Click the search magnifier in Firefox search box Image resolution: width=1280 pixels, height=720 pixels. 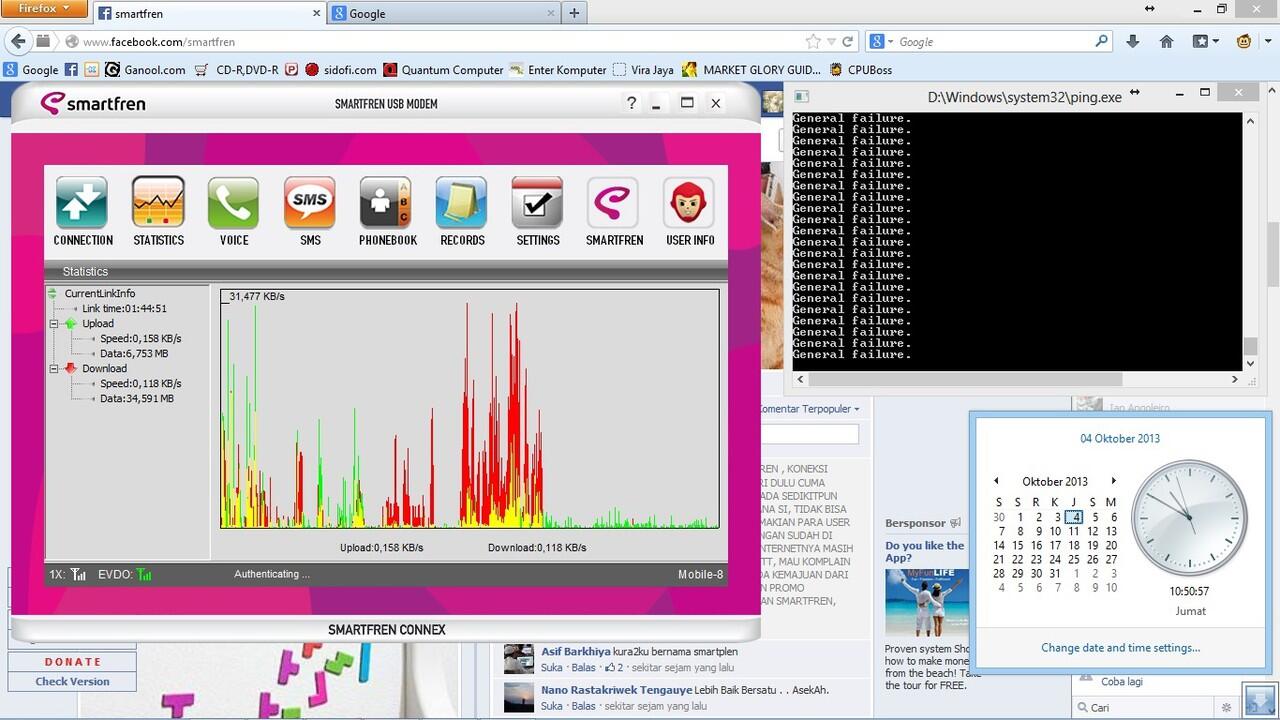pyautogui.click(x=1102, y=42)
